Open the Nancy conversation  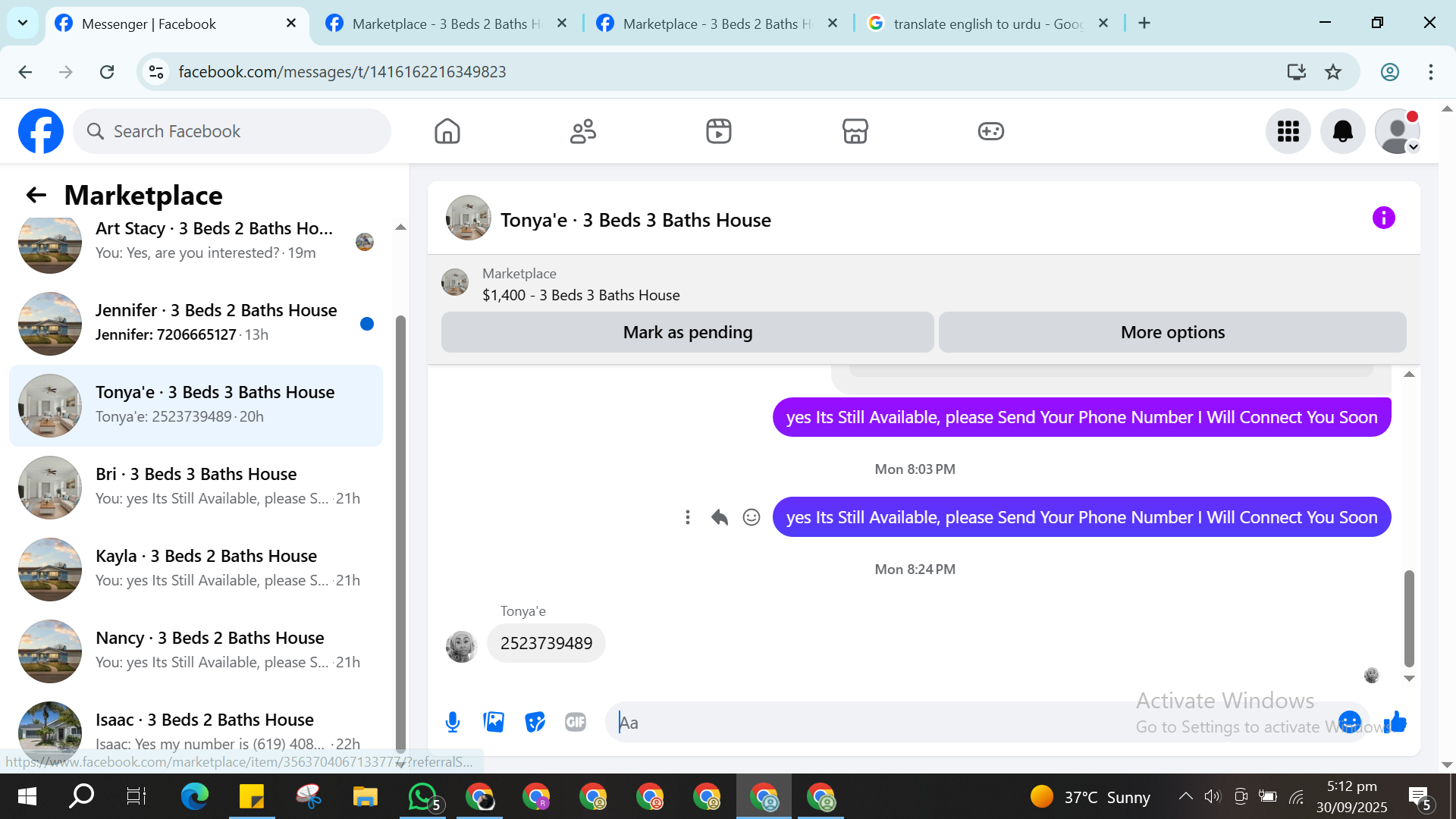(196, 651)
